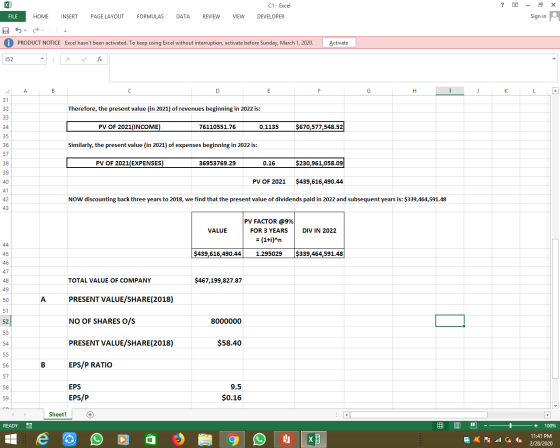Image resolution: width=560 pixels, height=448 pixels.
Task: Expand the Name Box dropdown arrow
Action: [x=42, y=59]
